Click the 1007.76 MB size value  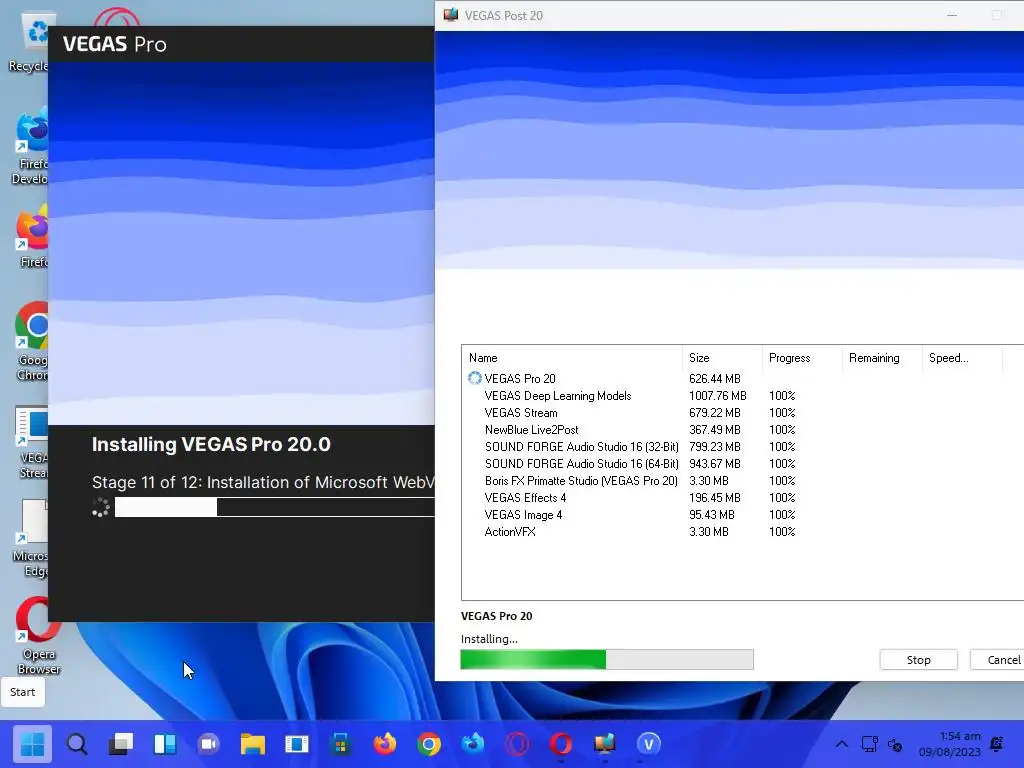717,396
